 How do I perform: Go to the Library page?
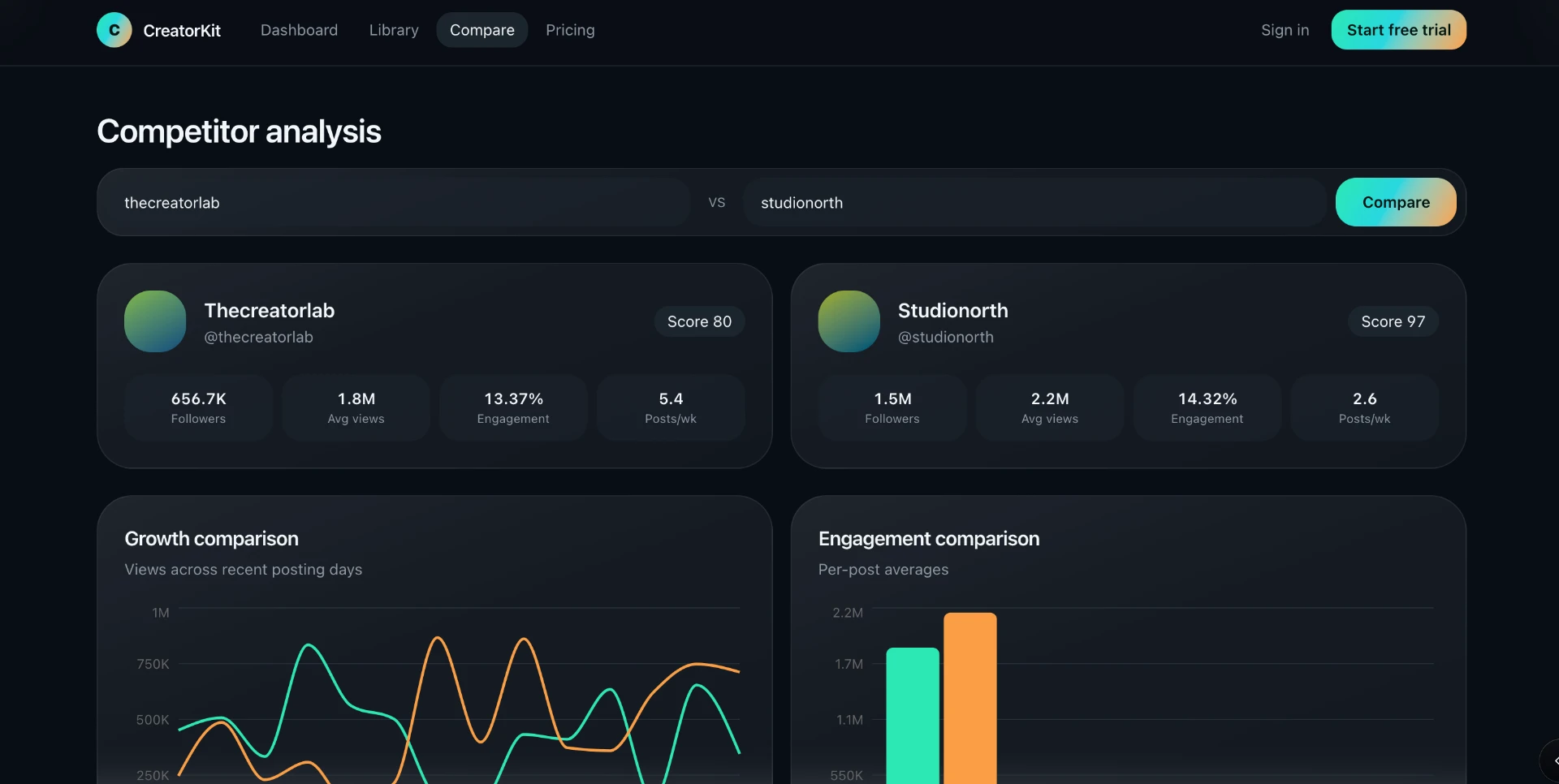click(x=394, y=30)
